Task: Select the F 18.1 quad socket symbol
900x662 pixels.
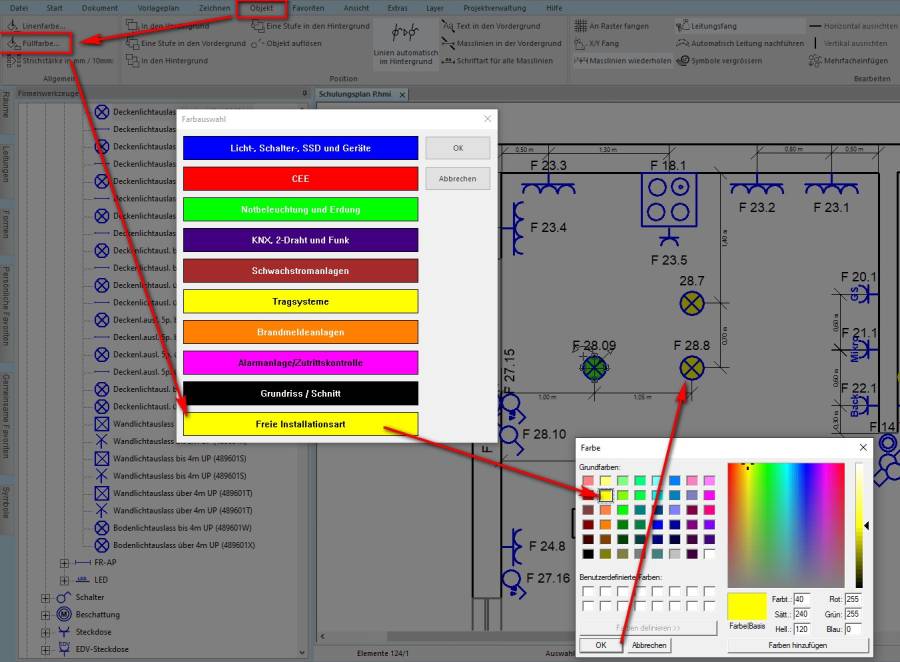Action: (x=668, y=199)
